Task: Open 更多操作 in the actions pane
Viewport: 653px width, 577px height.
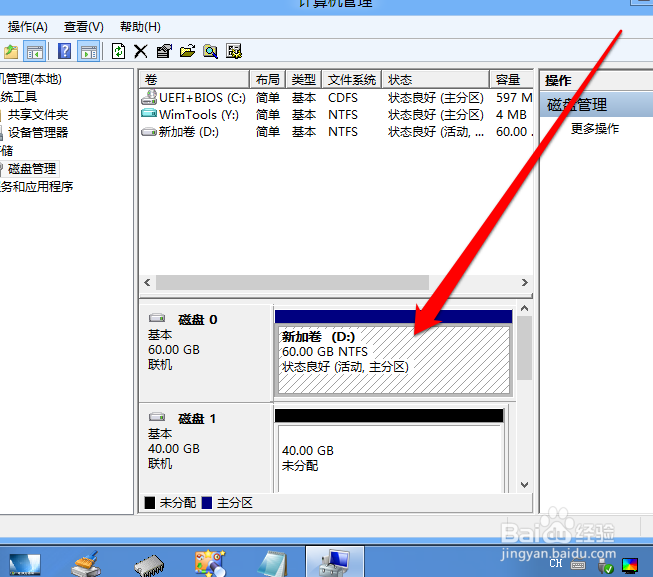Action: tap(595, 129)
